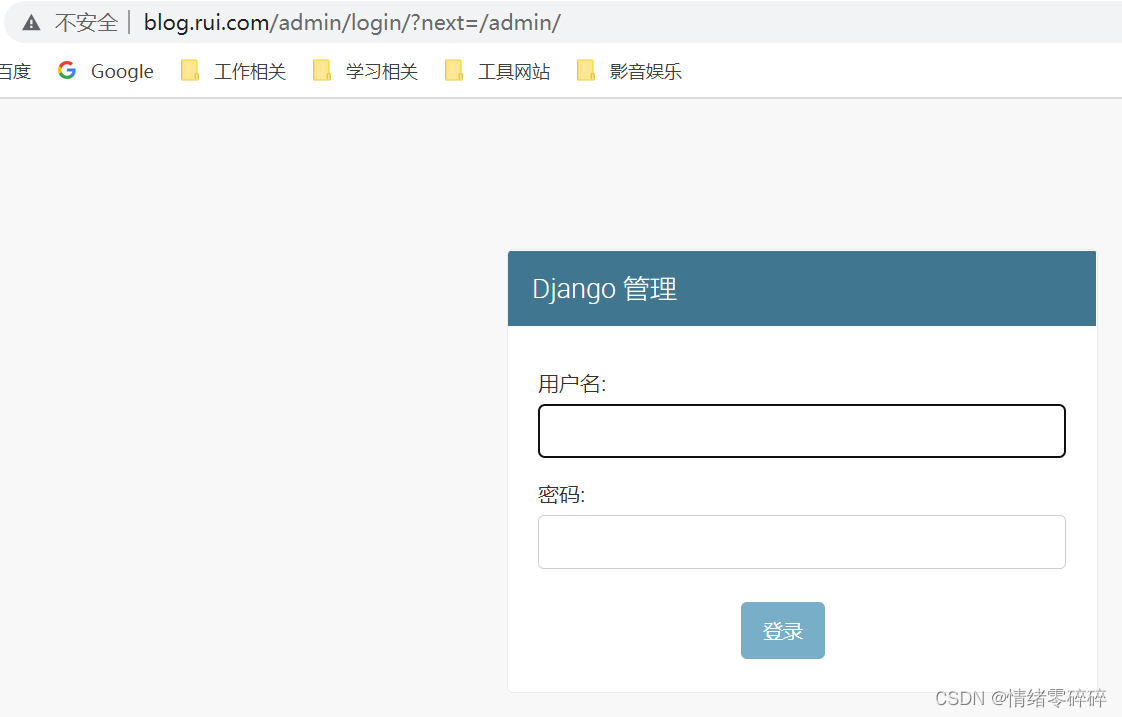Focus the 密码 password input field
The image size is (1122, 717).
[801, 542]
